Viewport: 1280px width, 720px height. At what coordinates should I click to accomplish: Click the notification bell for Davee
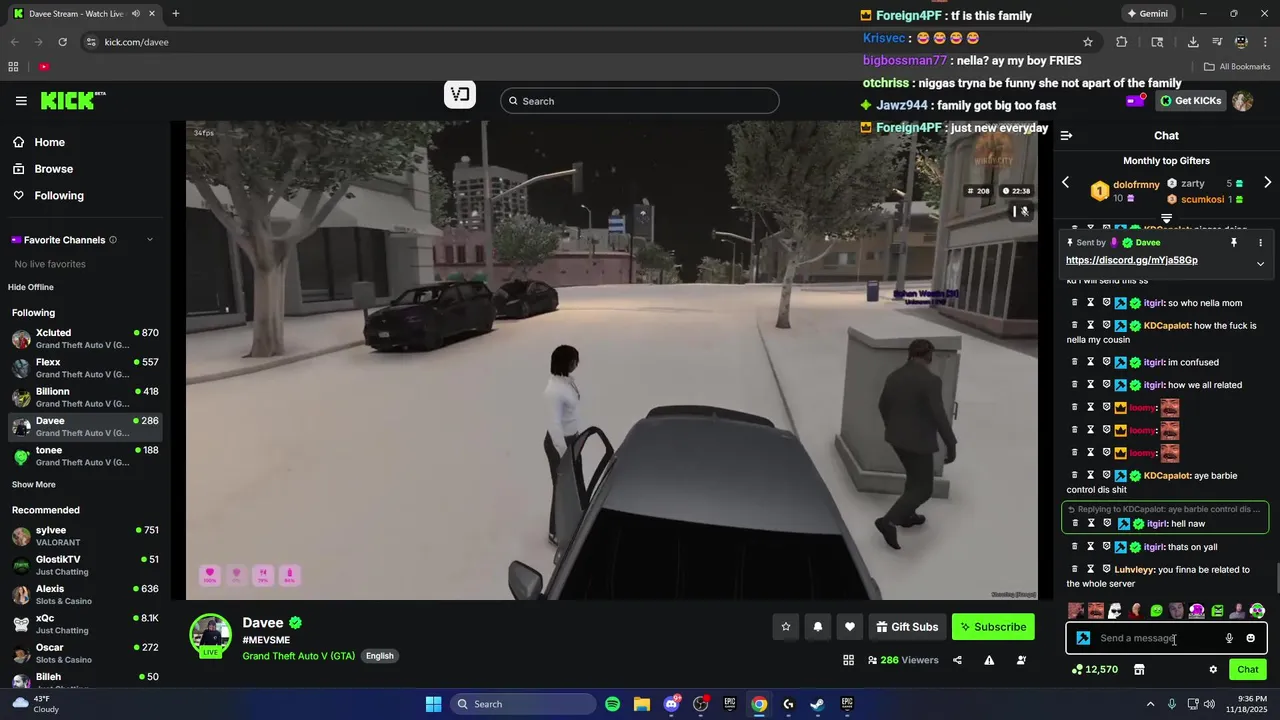coord(818,627)
